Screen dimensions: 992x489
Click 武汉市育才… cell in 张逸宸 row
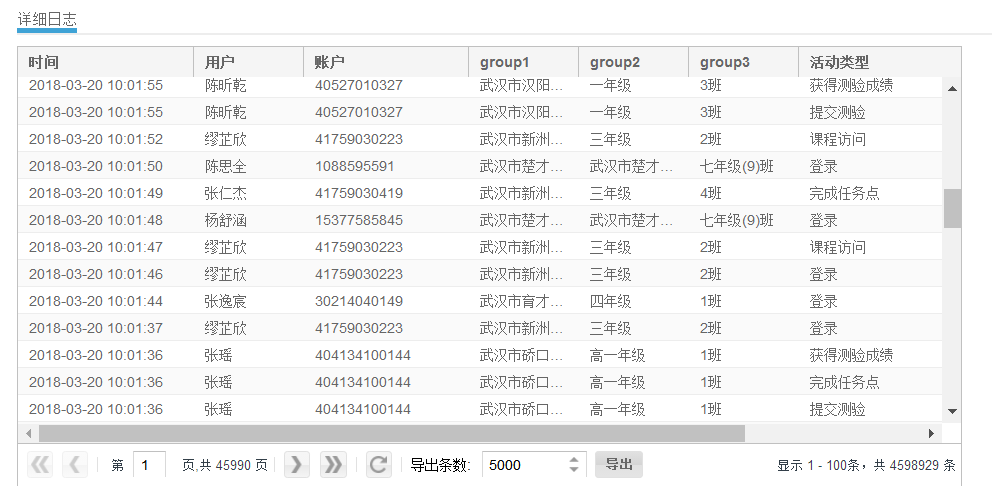(x=521, y=301)
